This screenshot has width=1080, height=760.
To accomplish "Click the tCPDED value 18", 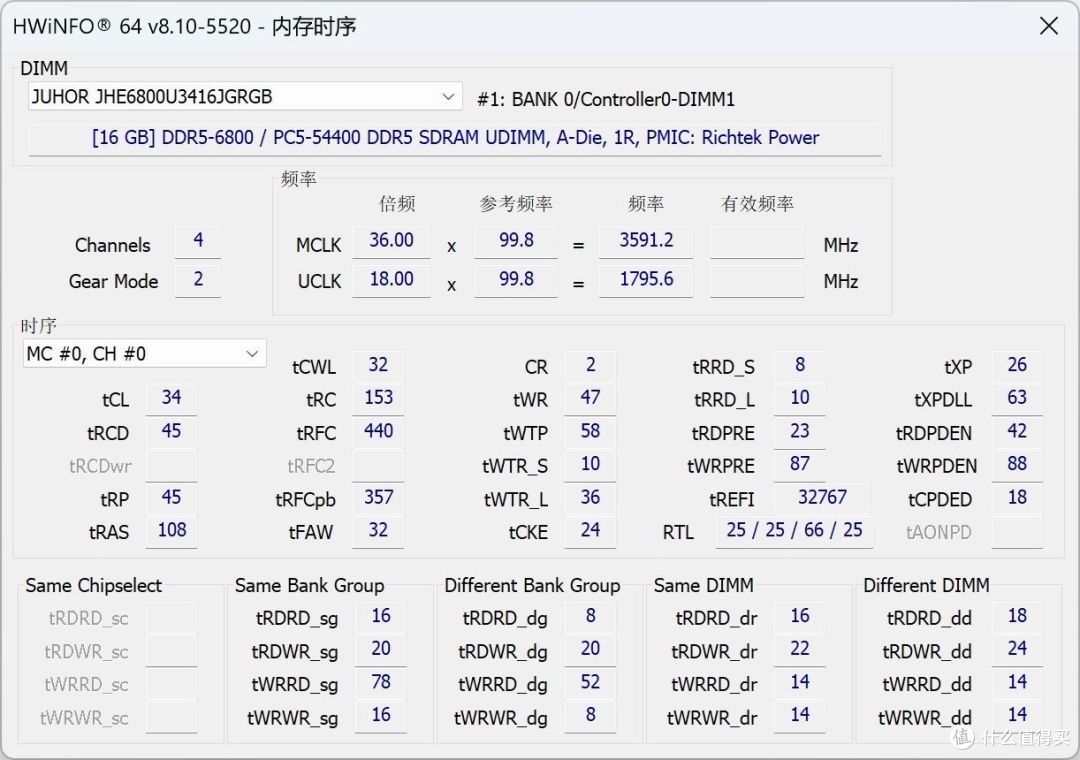I will pos(1017,498).
